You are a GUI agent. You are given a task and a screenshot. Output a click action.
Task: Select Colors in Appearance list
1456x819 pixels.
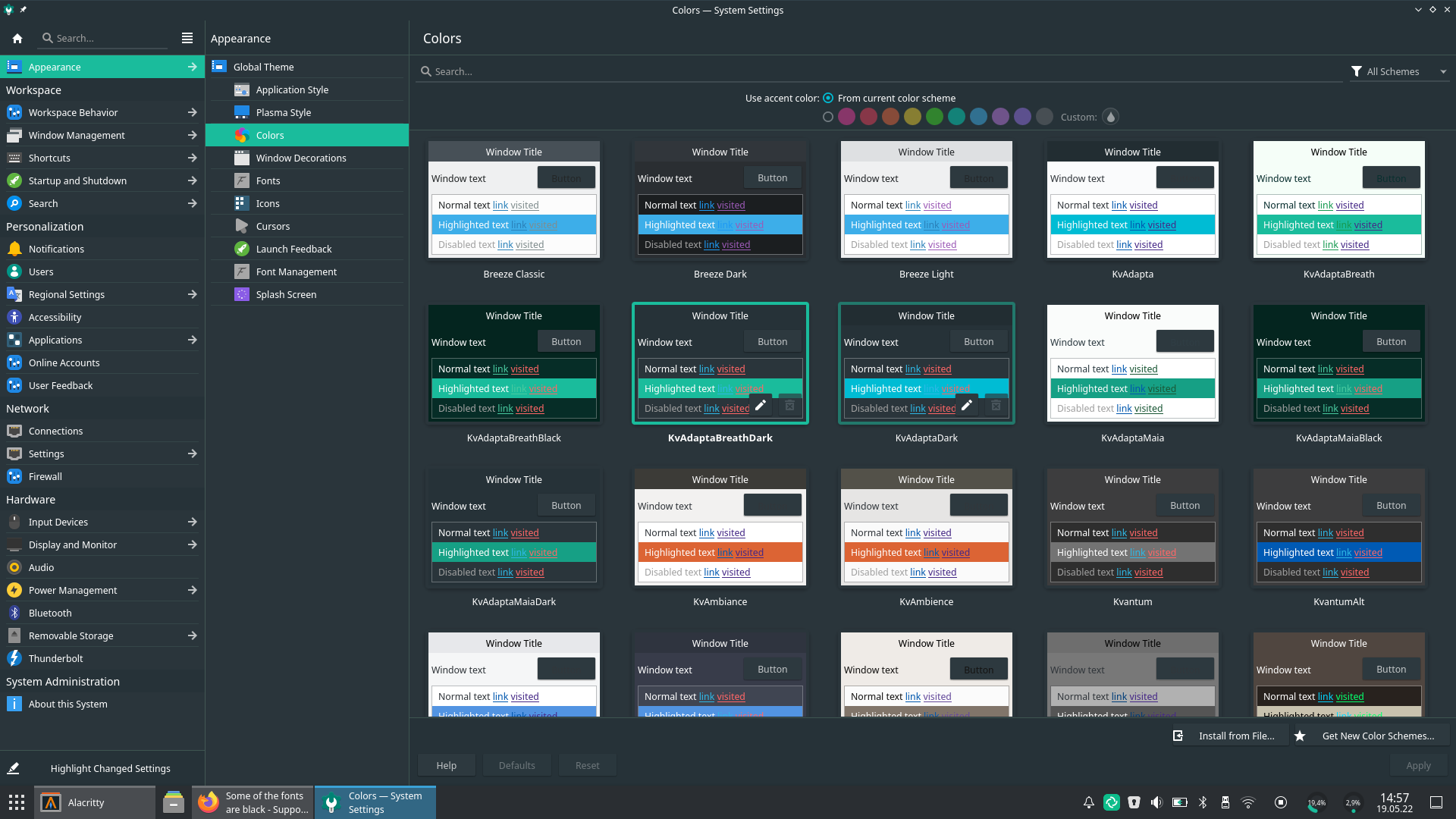tap(307, 135)
